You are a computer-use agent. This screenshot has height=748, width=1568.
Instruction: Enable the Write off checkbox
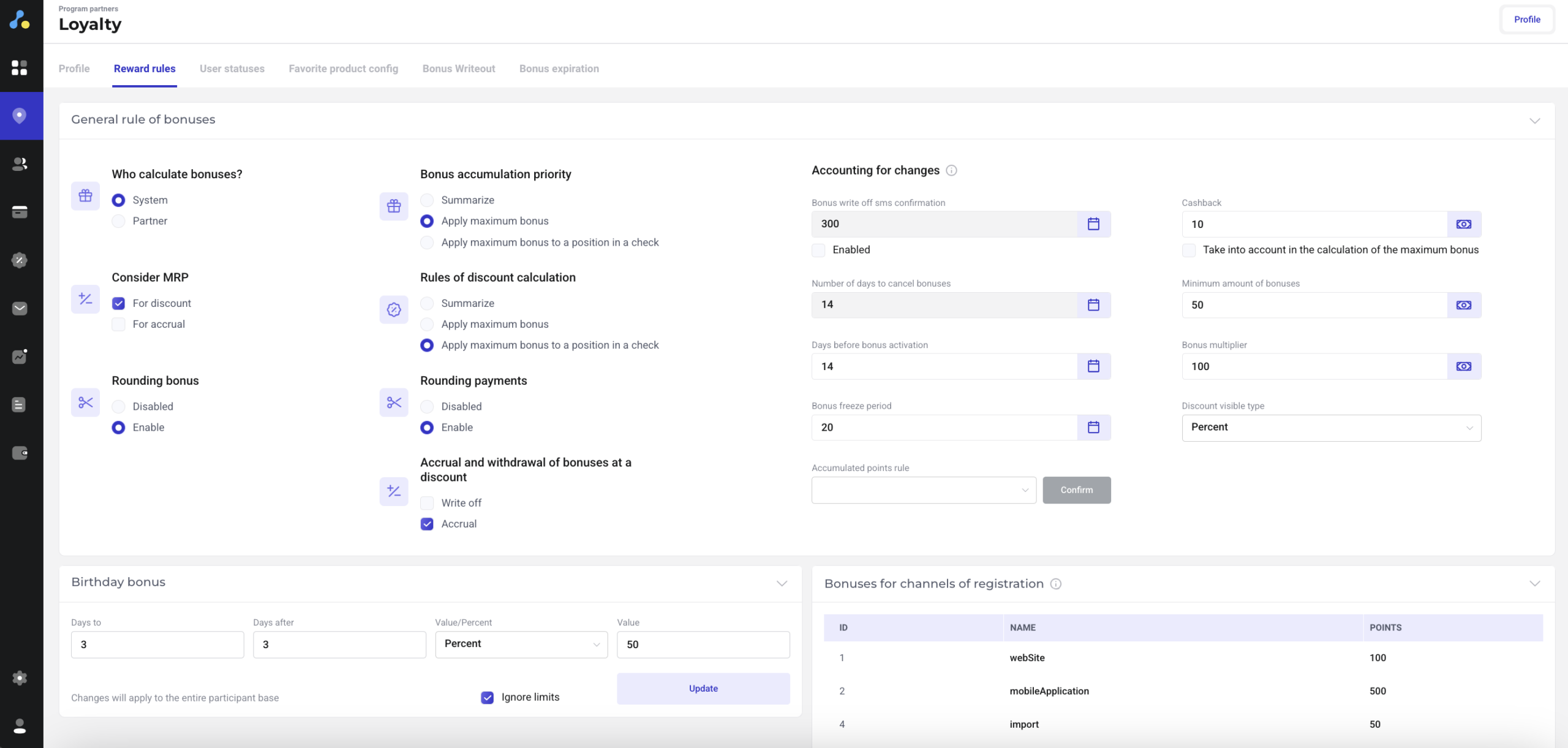click(x=427, y=503)
